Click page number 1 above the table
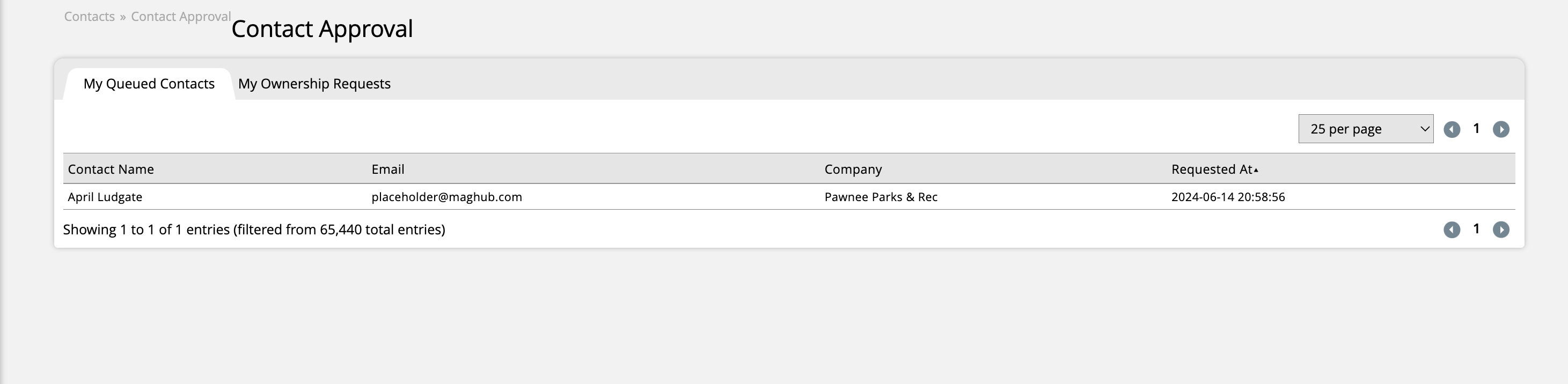Image resolution: width=1568 pixels, height=384 pixels. (x=1476, y=128)
